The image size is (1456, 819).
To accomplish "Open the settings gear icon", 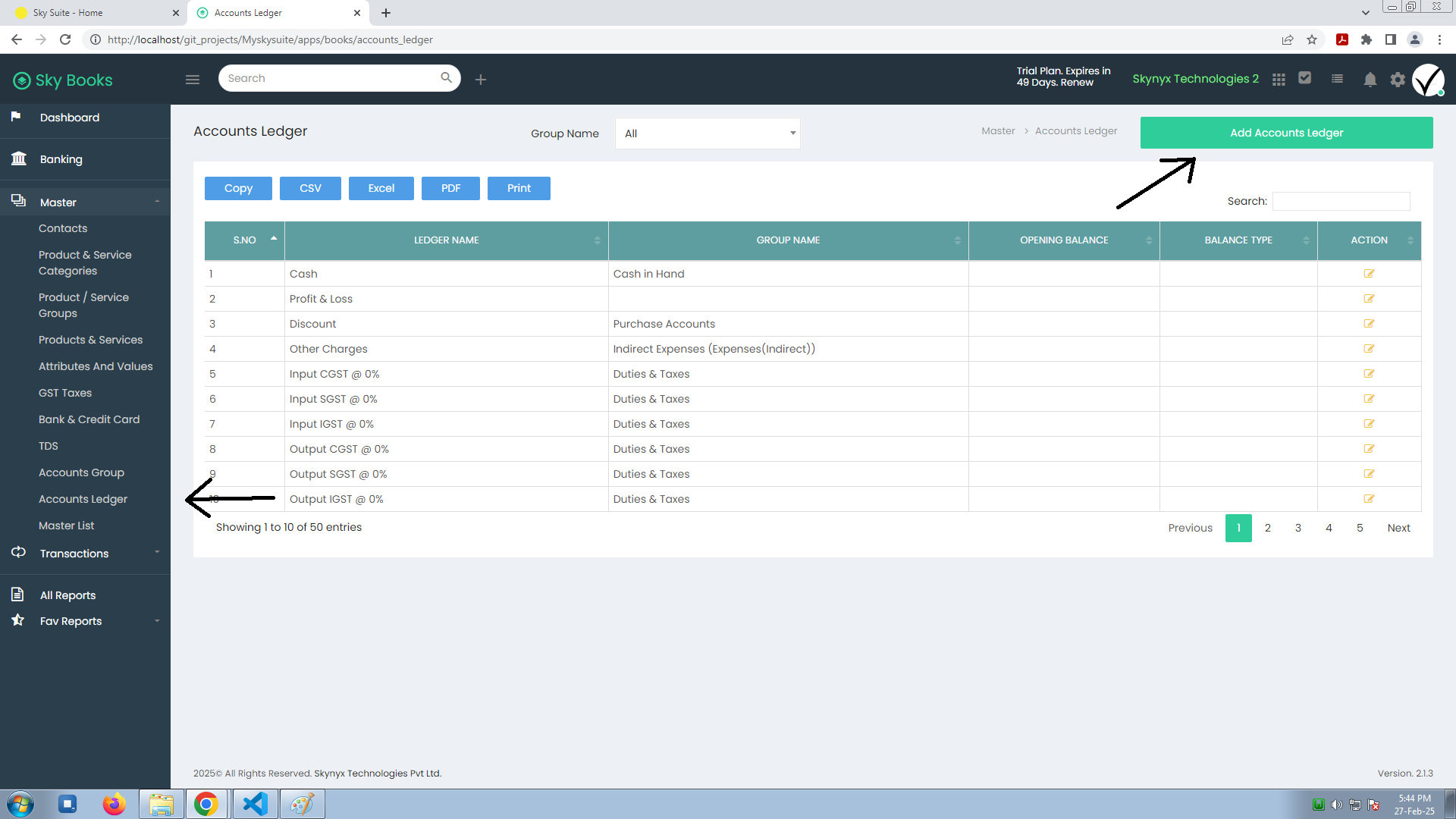I will coord(1398,79).
